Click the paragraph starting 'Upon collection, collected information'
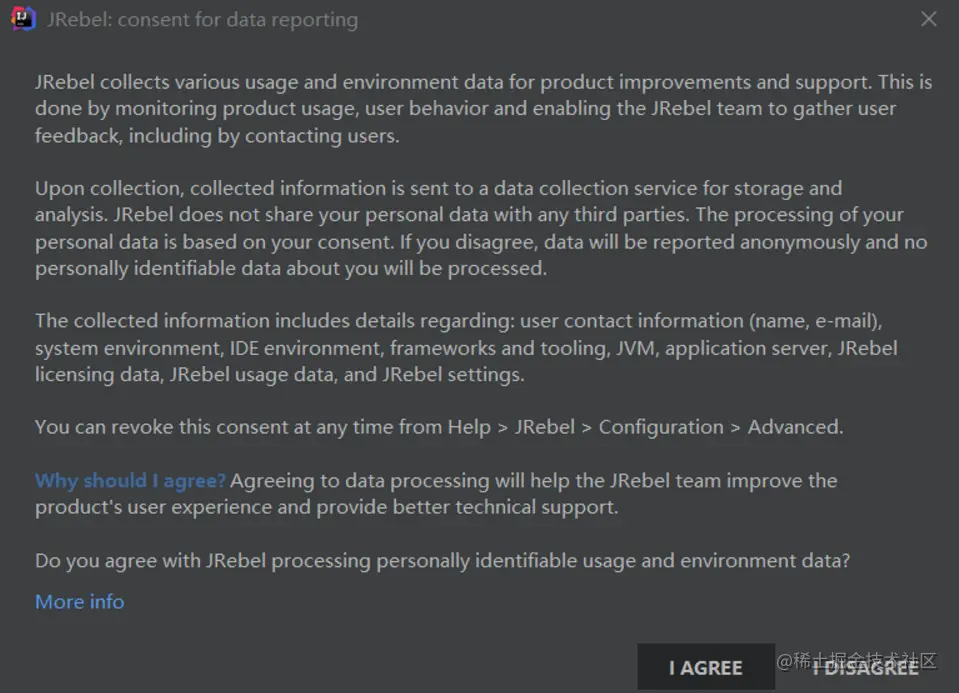This screenshot has width=959, height=693. (481, 228)
